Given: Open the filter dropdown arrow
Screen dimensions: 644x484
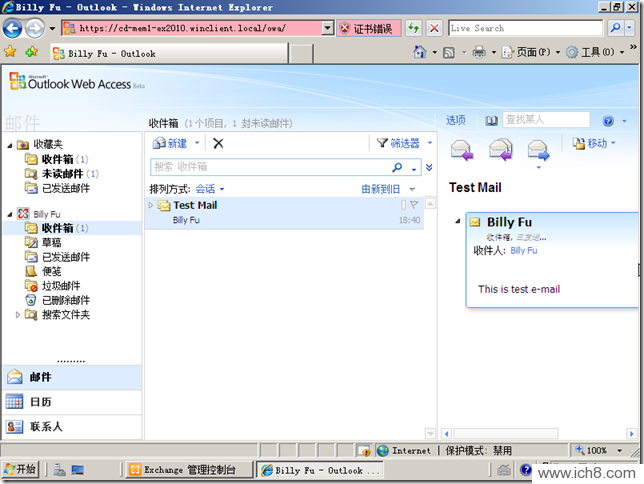Looking at the screenshot, I should tap(430, 143).
